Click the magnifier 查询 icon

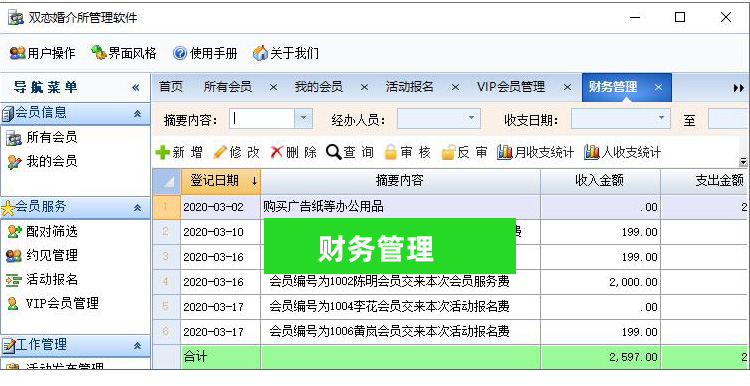coord(333,153)
